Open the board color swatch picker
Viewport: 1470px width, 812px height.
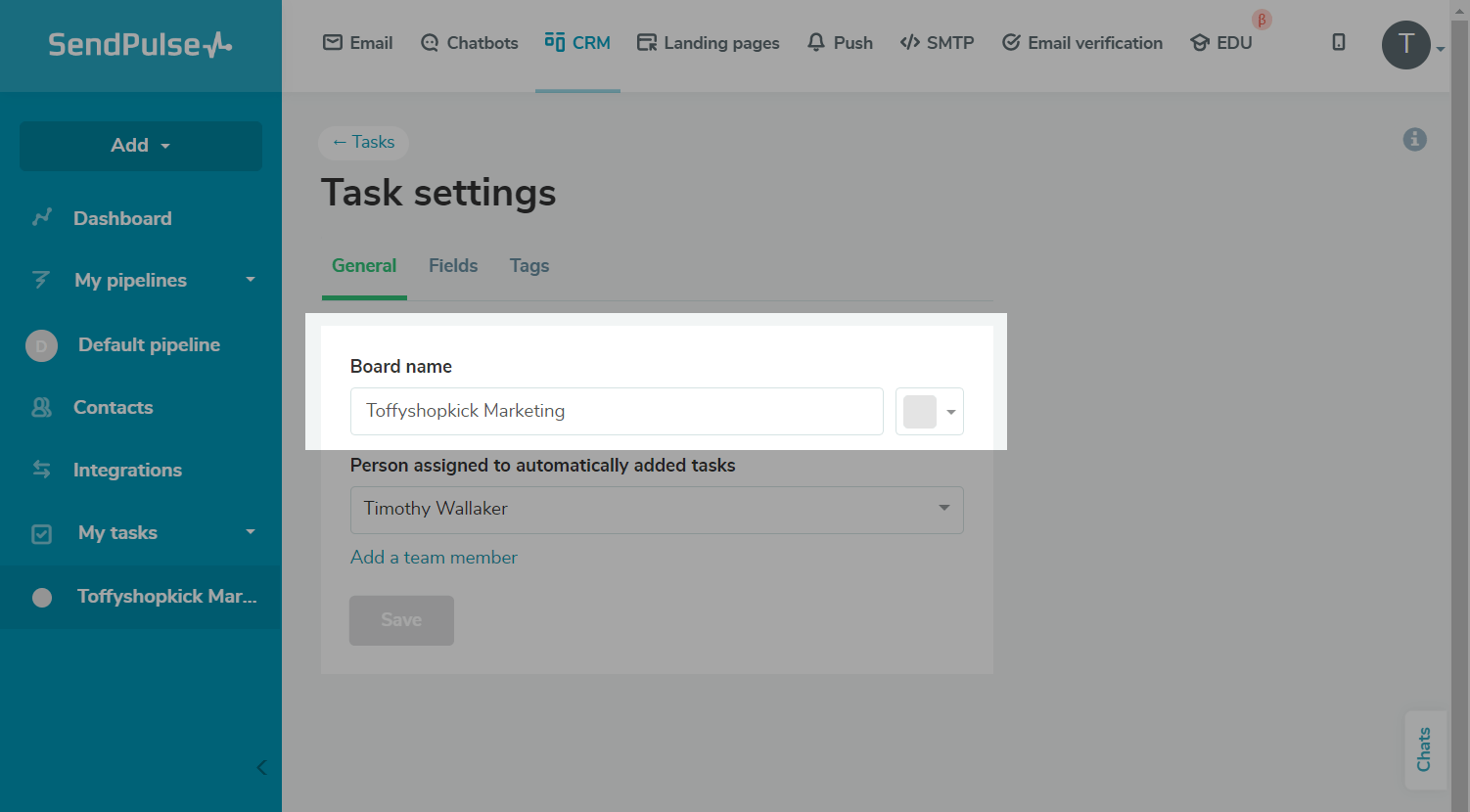930,412
